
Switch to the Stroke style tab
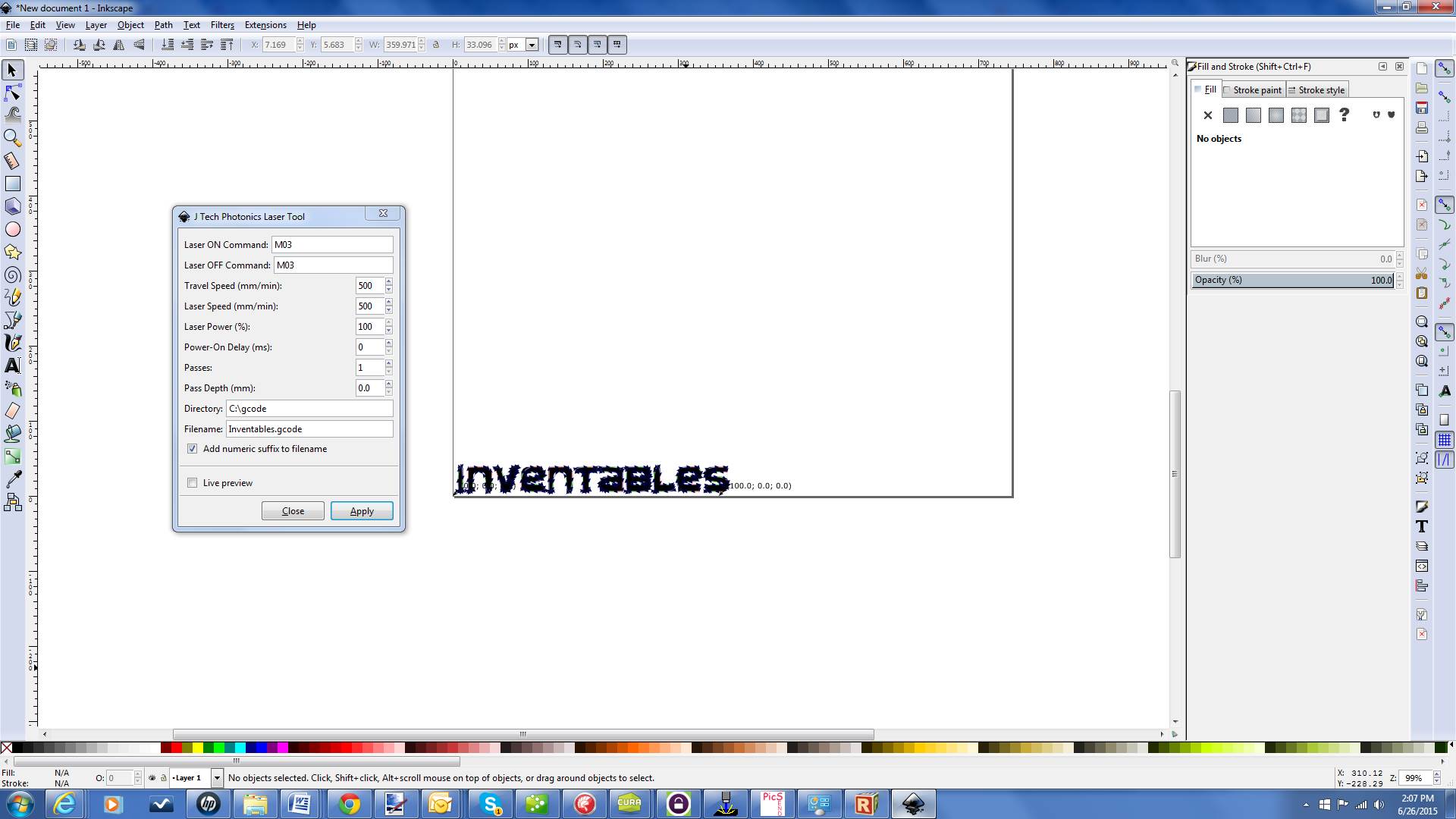click(x=1317, y=89)
